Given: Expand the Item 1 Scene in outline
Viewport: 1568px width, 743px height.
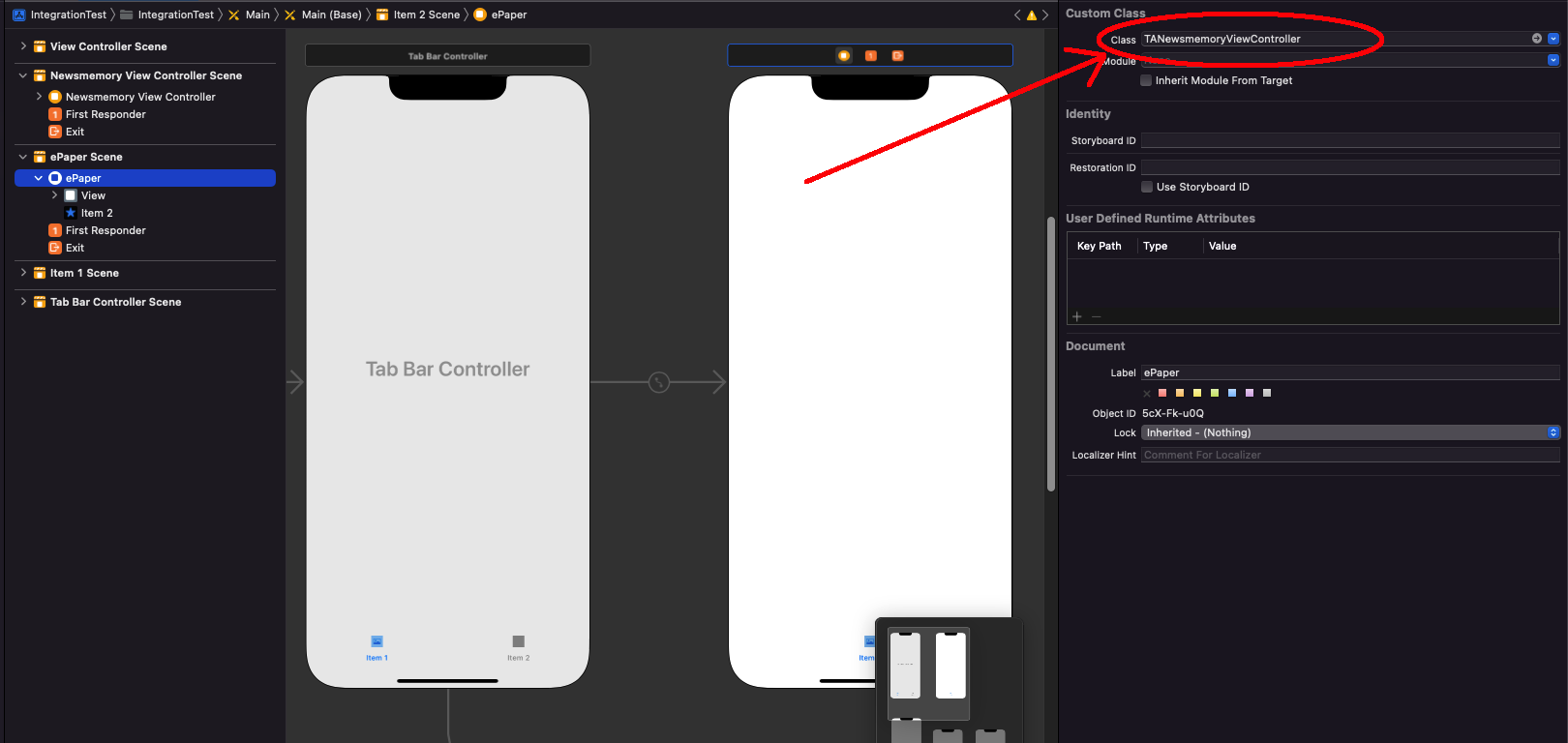Looking at the screenshot, I should (x=23, y=273).
